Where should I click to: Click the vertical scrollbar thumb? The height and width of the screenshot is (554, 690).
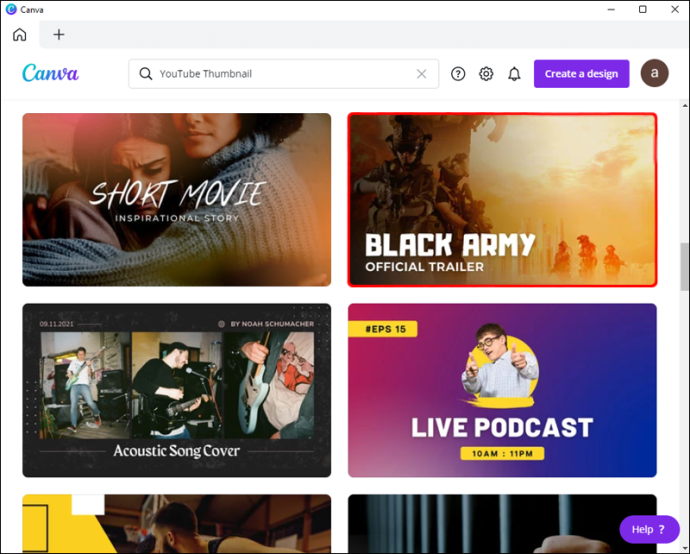click(684, 267)
